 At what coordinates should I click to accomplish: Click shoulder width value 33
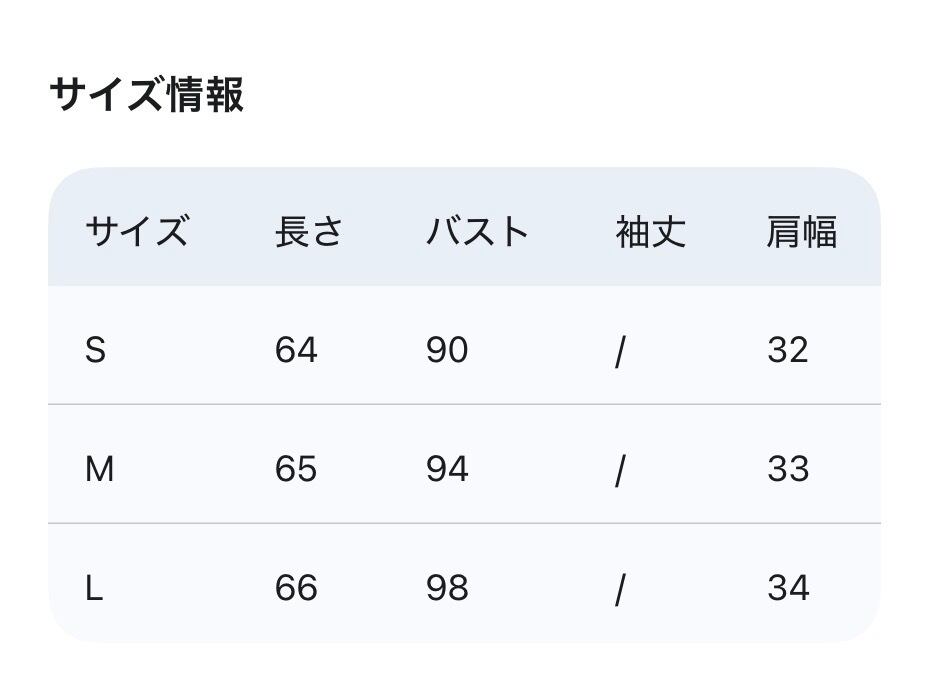pos(788,469)
